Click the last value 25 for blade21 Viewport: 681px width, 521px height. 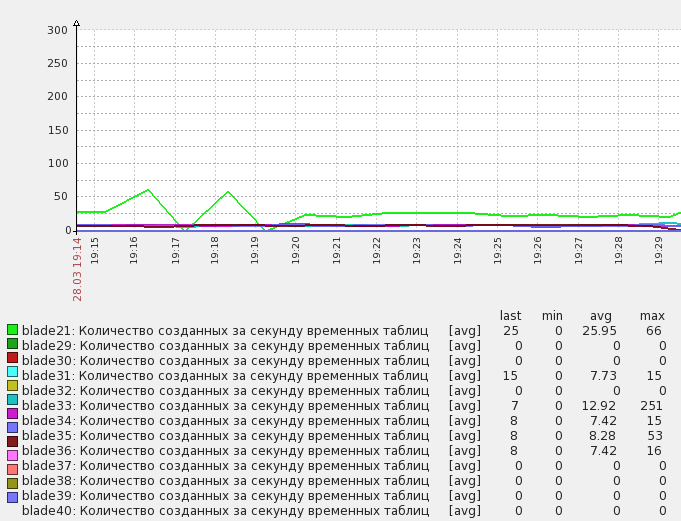click(x=511, y=331)
